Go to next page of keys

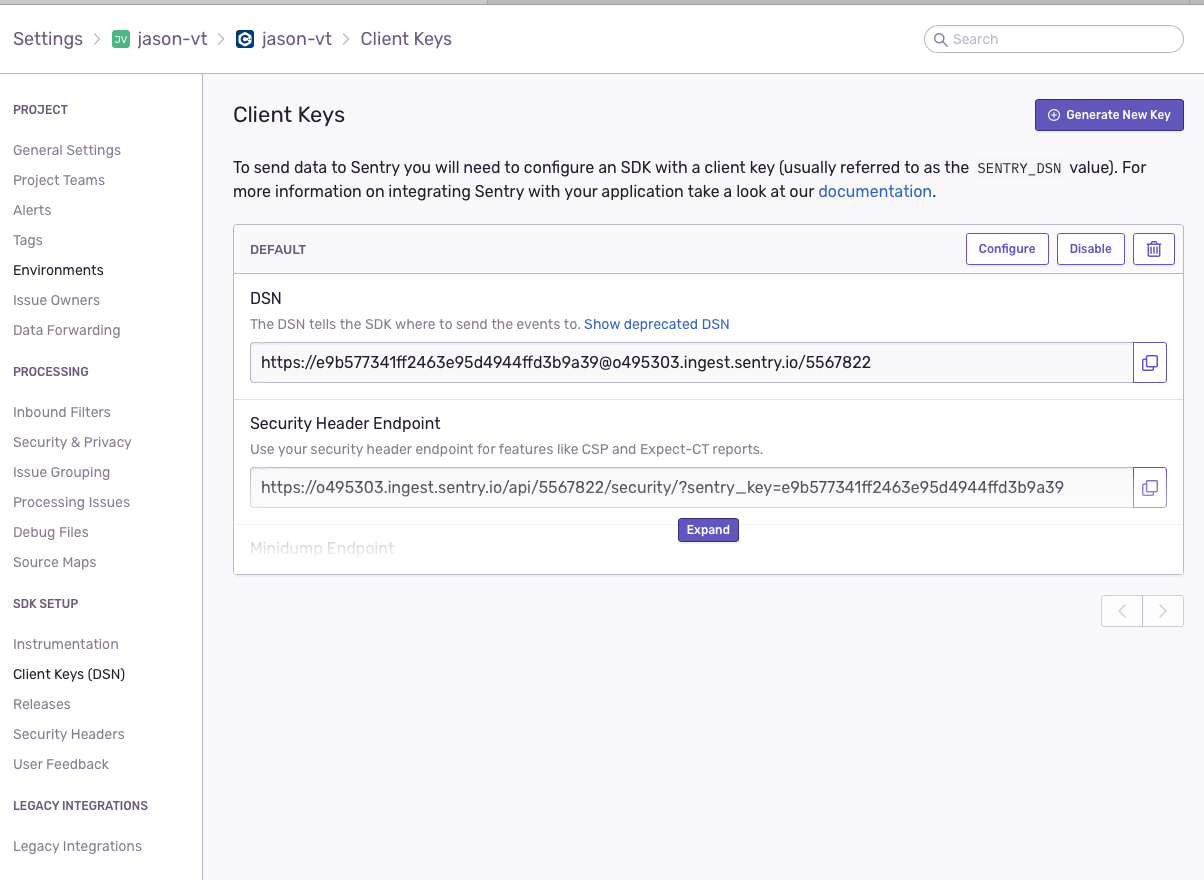(x=1163, y=611)
